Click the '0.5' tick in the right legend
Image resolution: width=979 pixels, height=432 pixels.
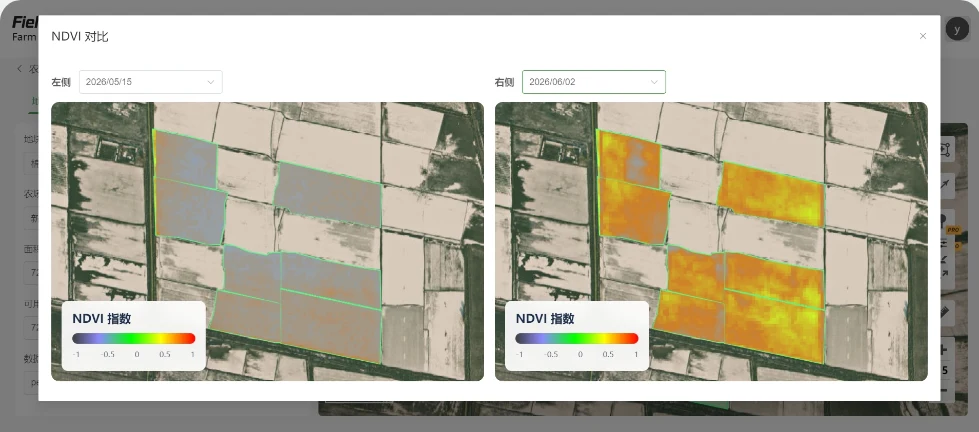tap(608, 355)
